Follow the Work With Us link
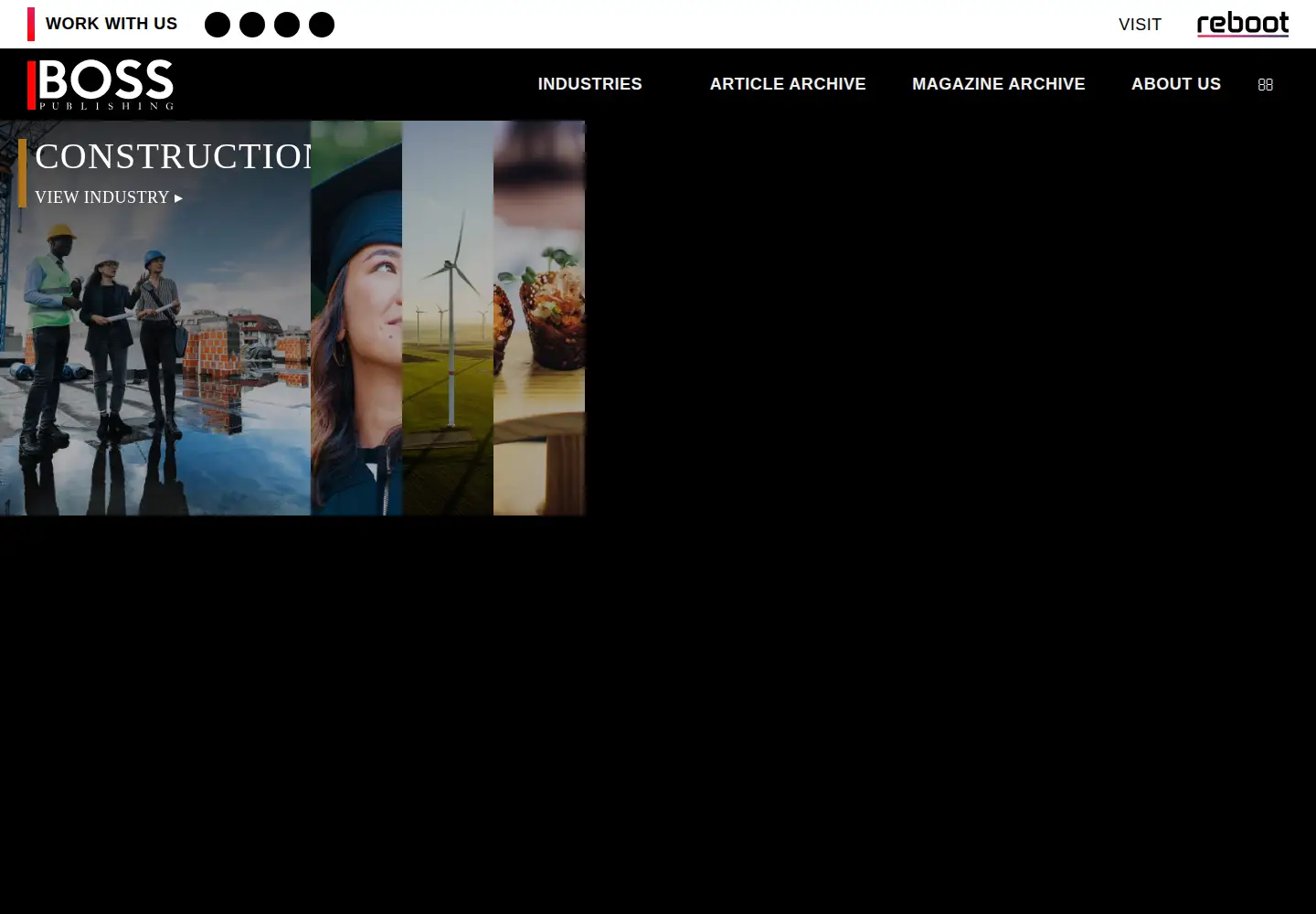This screenshot has height=914, width=1316. tap(111, 24)
